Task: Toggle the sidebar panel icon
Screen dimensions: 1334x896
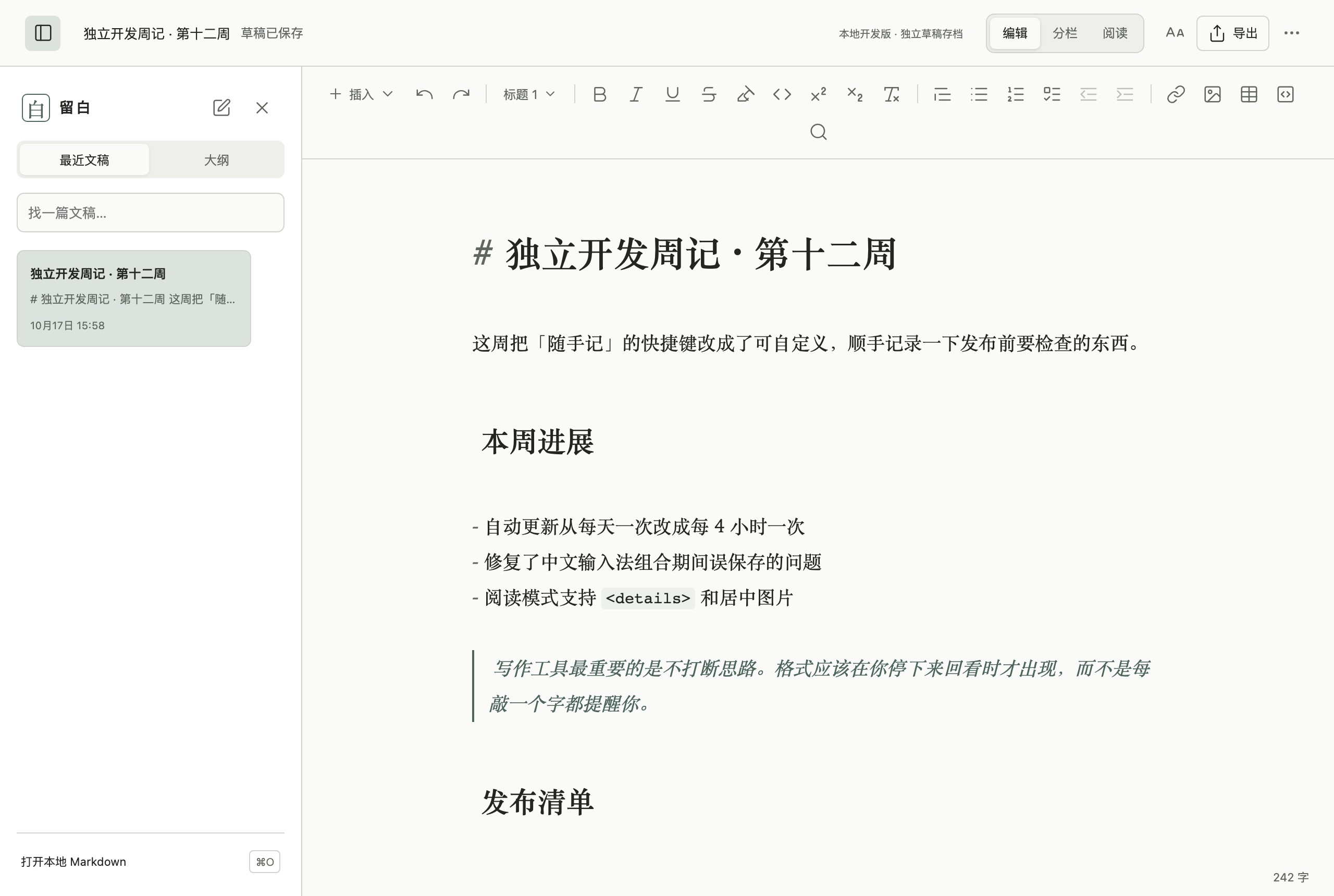Action: tap(43, 33)
